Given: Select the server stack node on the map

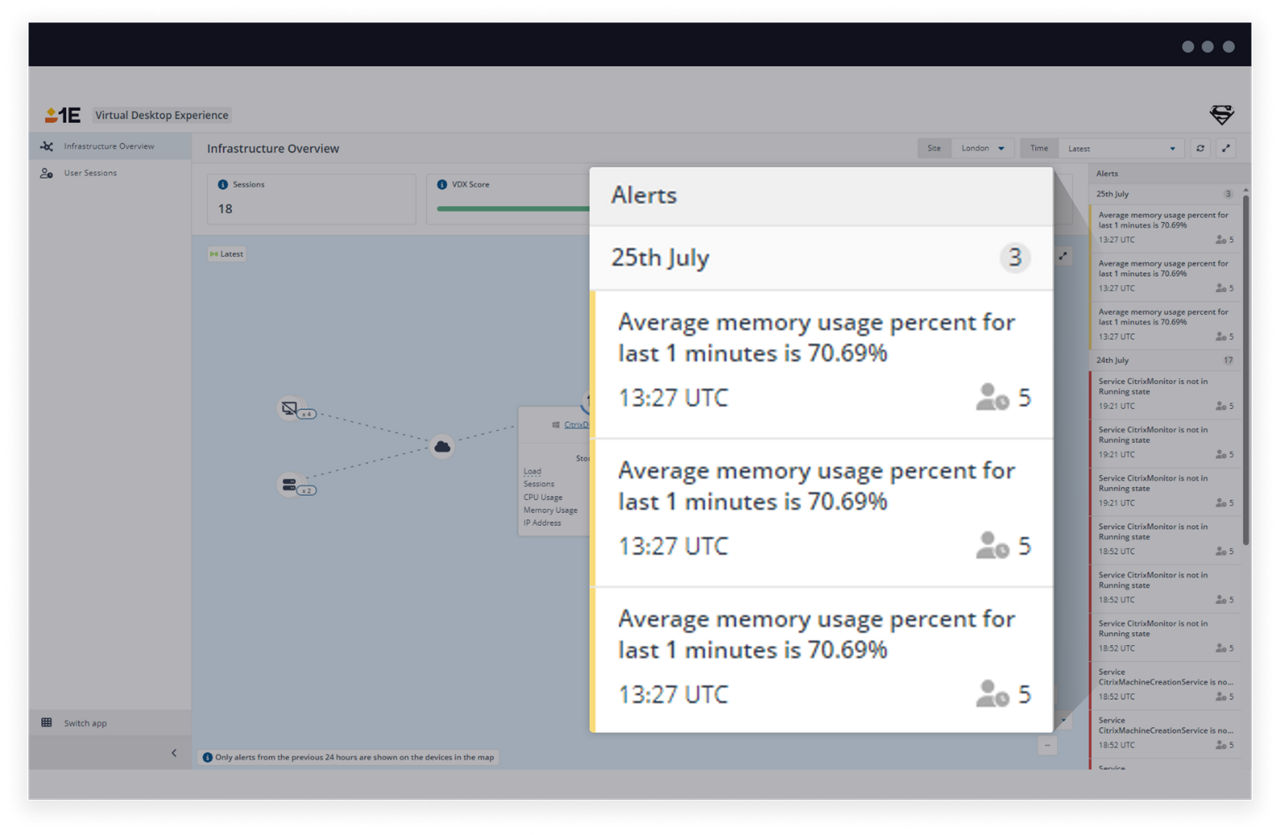Looking at the screenshot, I should (289, 484).
